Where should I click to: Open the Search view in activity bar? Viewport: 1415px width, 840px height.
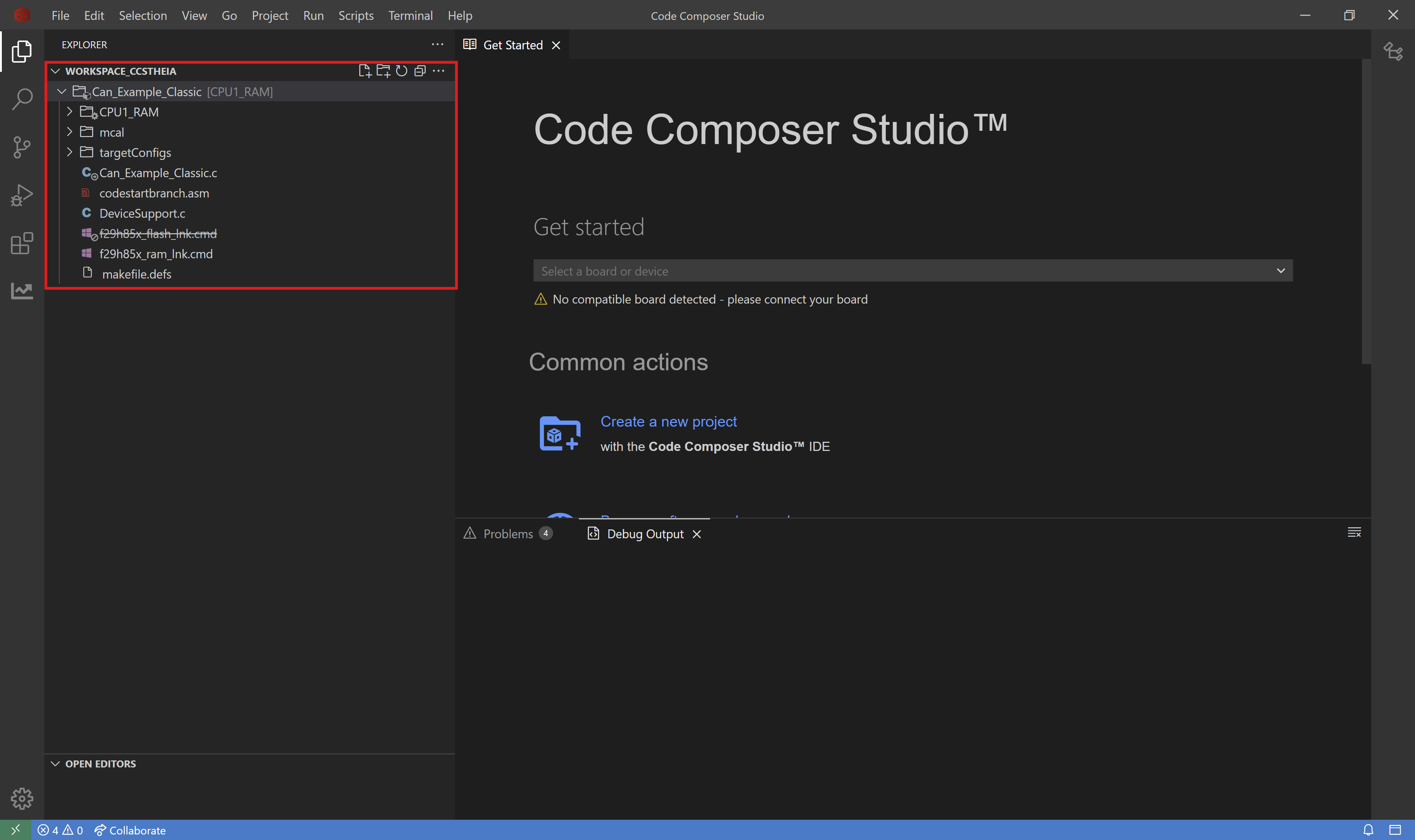(21, 99)
